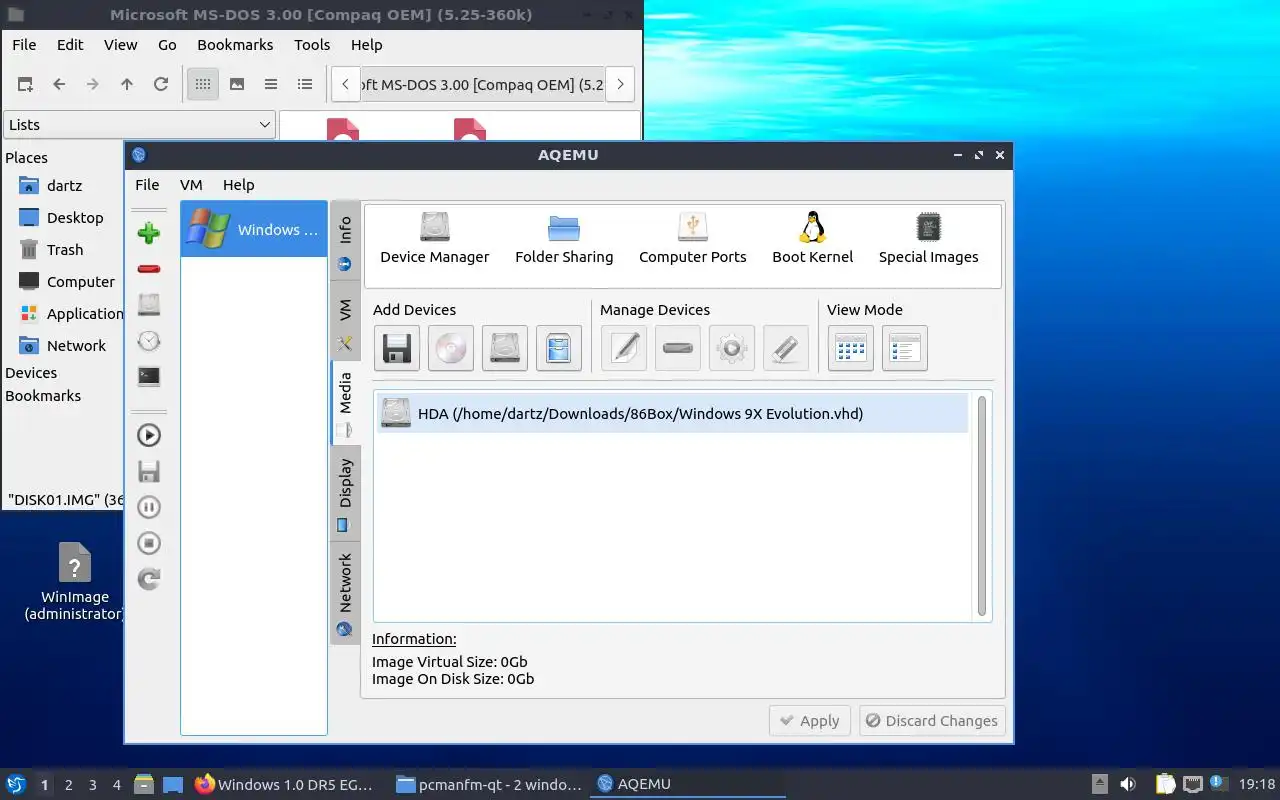The height and width of the screenshot is (800, 1280).
Task: Go up one folder in file manager
Action: [127, 85]
